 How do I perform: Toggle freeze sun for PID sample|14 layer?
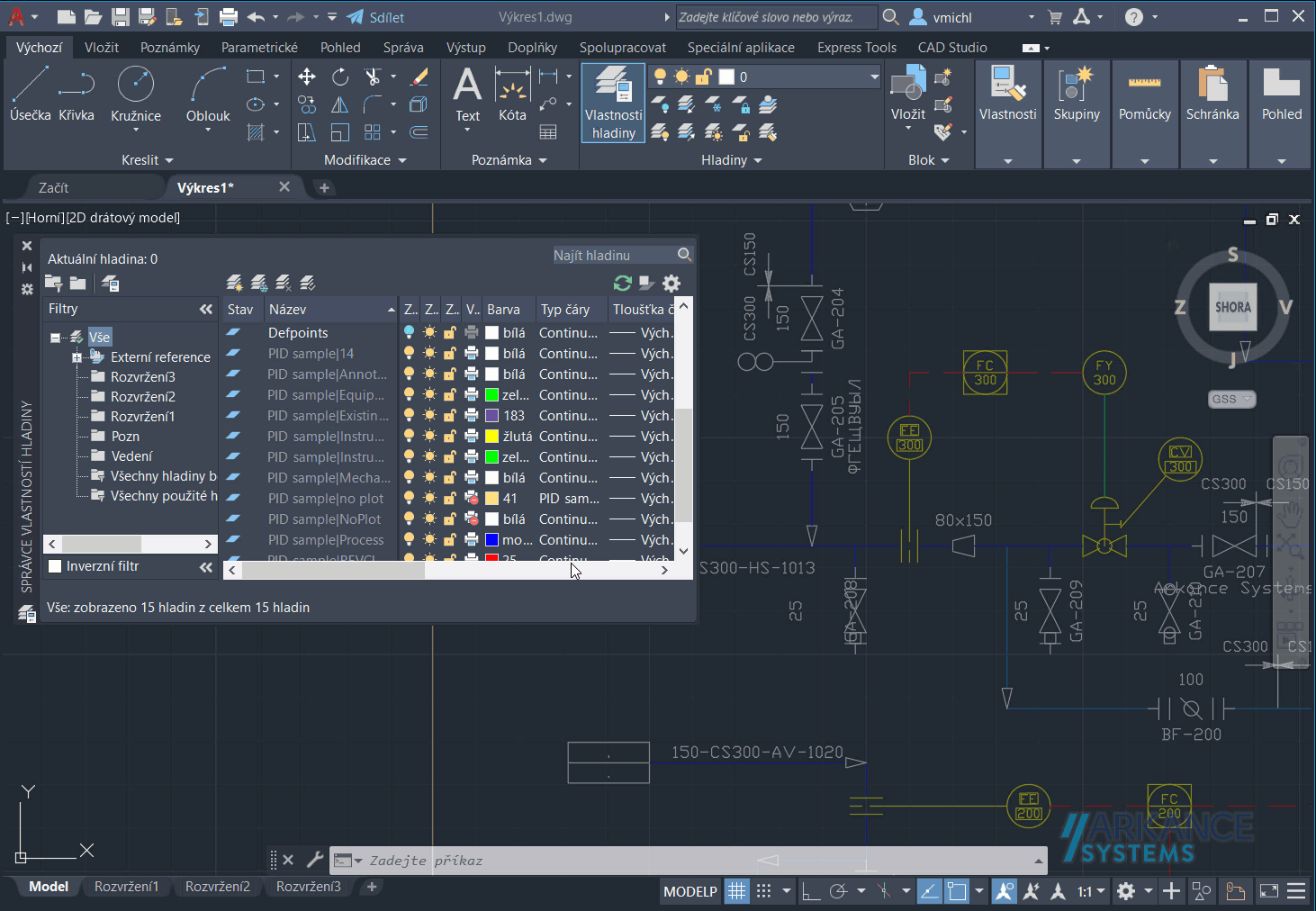coord(429,353)
